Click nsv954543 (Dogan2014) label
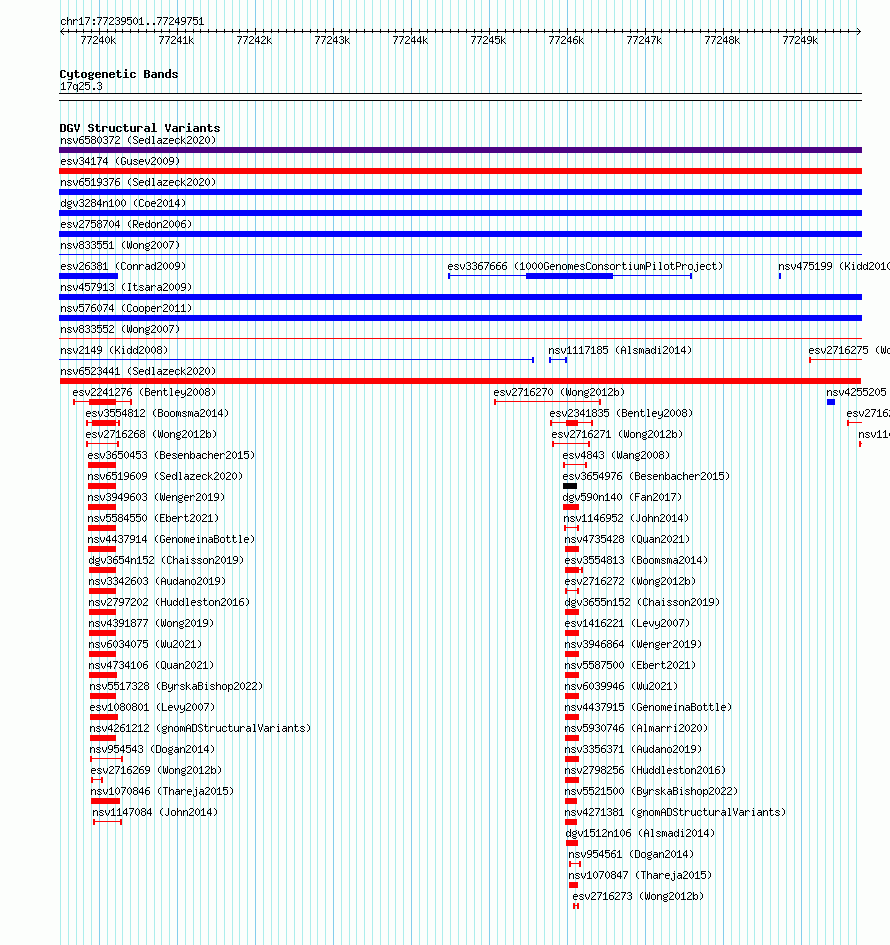The height and width of the screenshot is (945, 890). [152, 750]
